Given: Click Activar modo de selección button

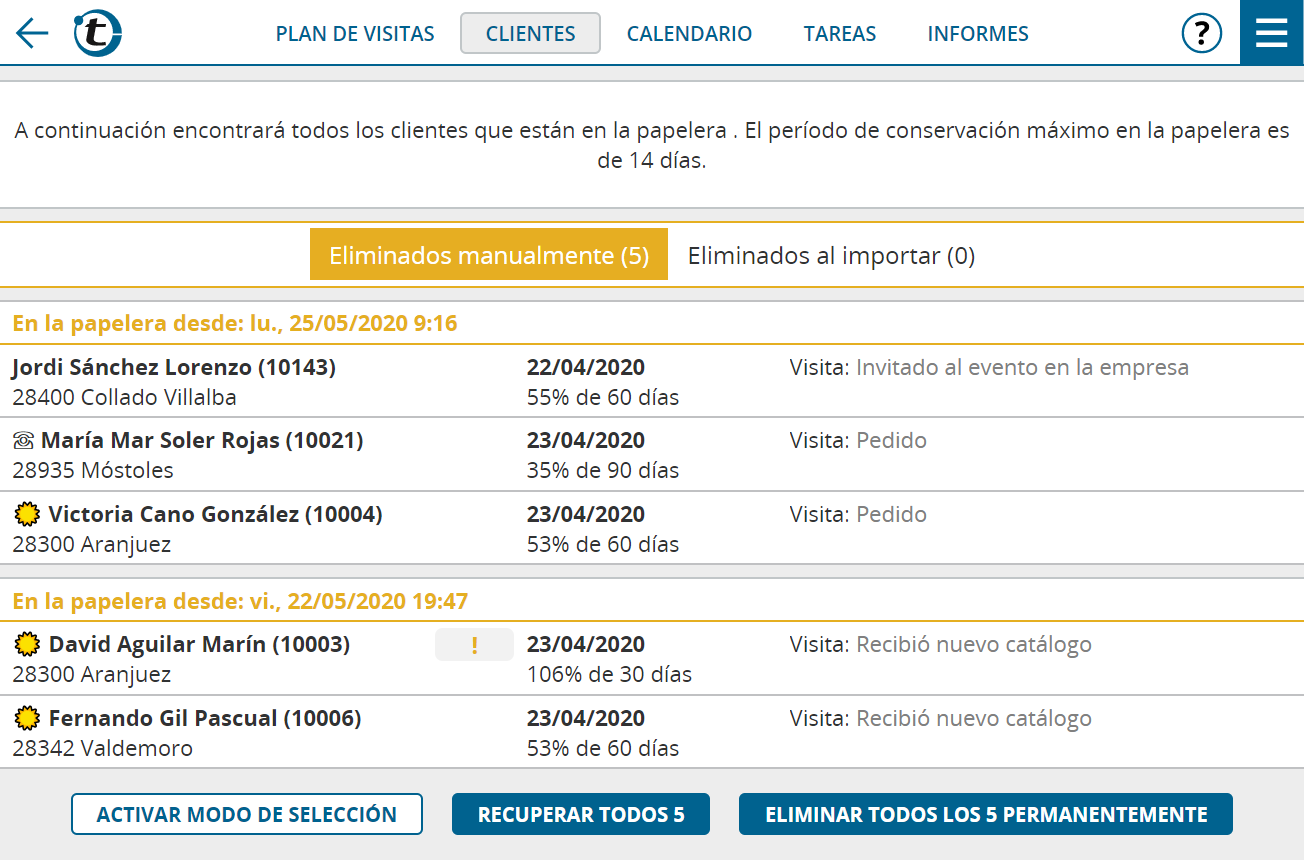Looking at the screenshot, I should click(247, 814).
